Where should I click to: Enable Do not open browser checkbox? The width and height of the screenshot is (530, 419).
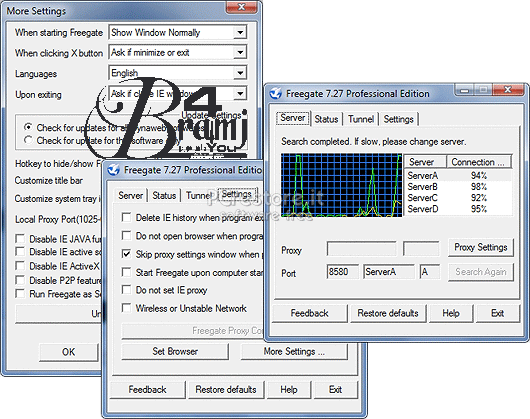coord(126,236)
